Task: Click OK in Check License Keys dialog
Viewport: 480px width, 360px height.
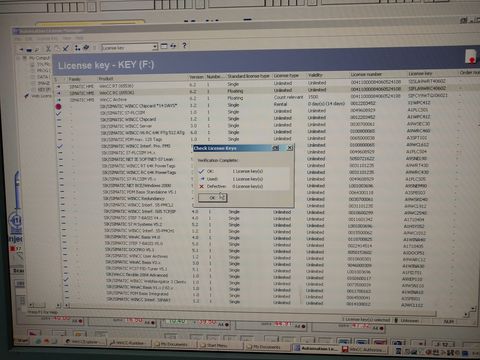Action: coord(213,198)
